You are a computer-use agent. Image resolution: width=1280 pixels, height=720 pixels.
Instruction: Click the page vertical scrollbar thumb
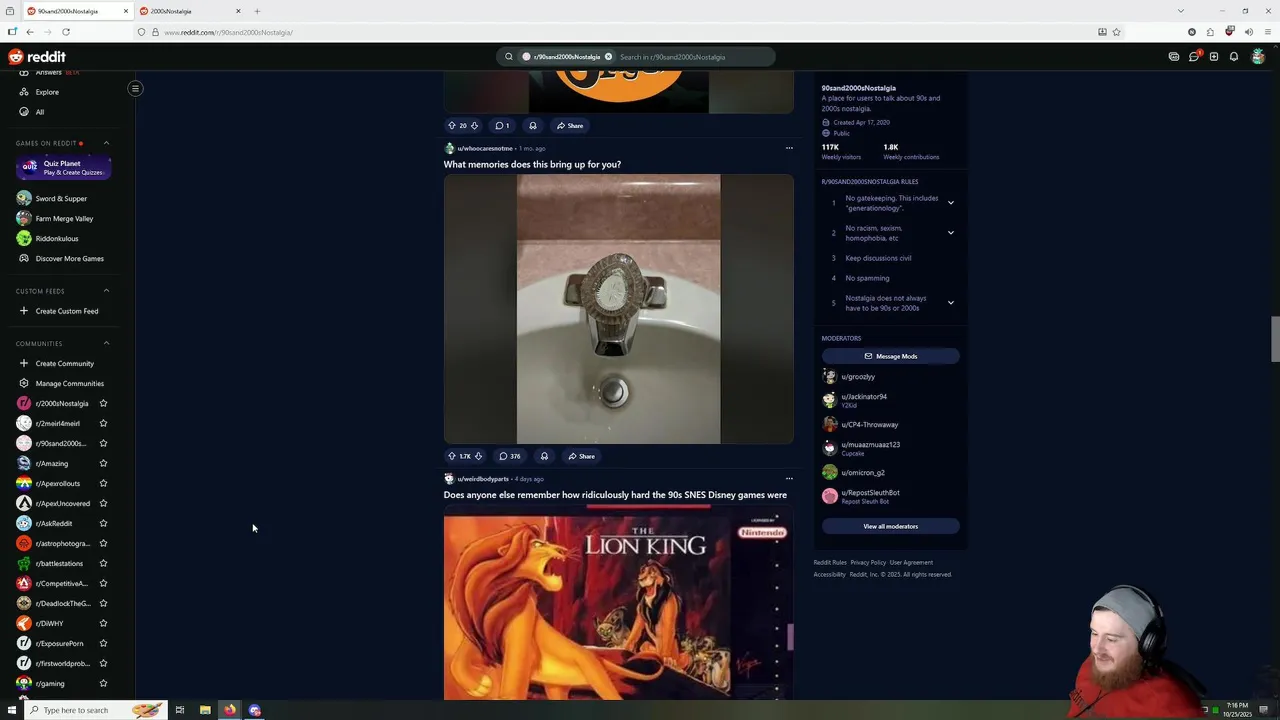[1275, 340]
